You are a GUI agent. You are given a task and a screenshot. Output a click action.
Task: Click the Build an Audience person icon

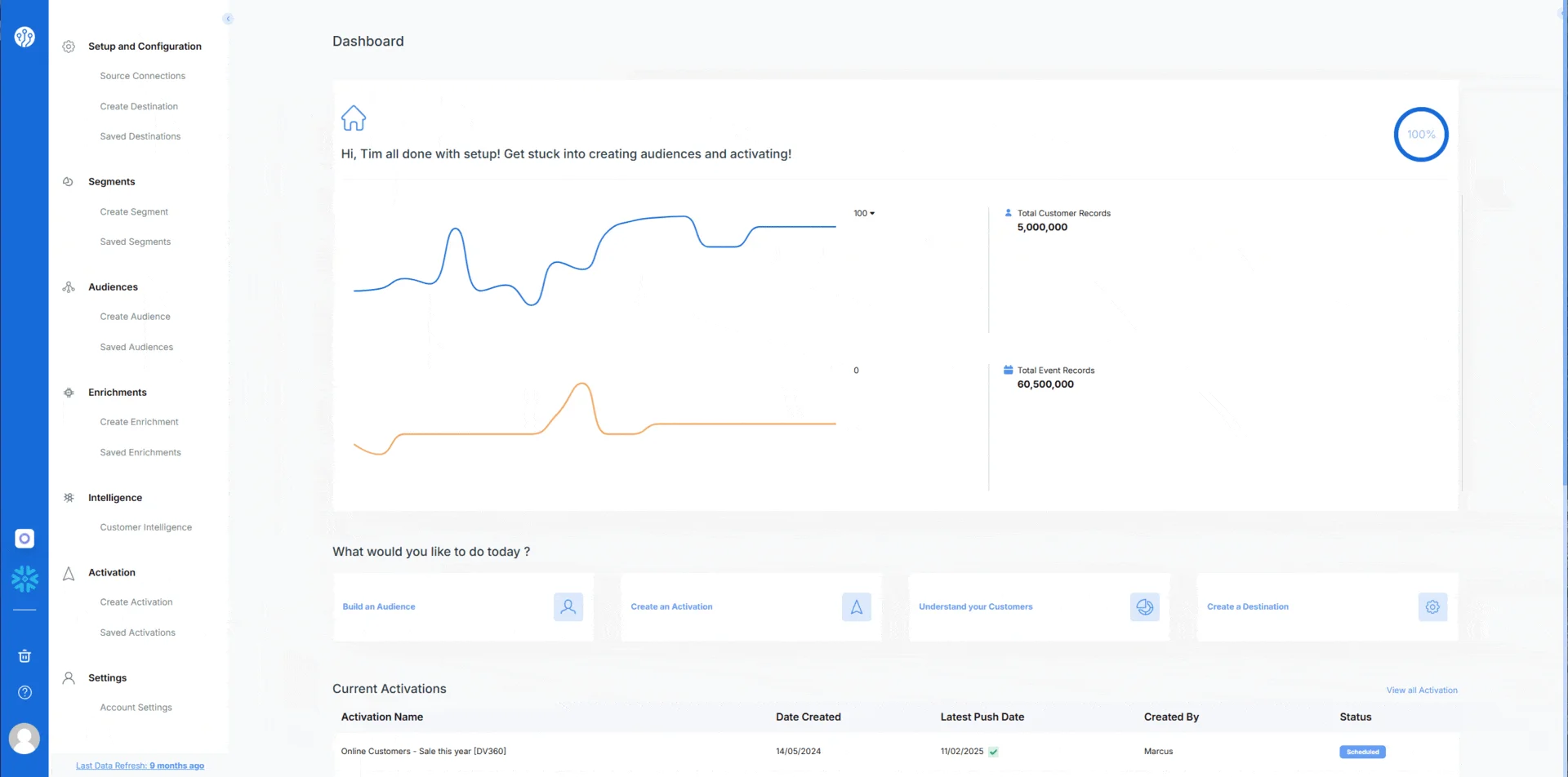click(568, 607)
